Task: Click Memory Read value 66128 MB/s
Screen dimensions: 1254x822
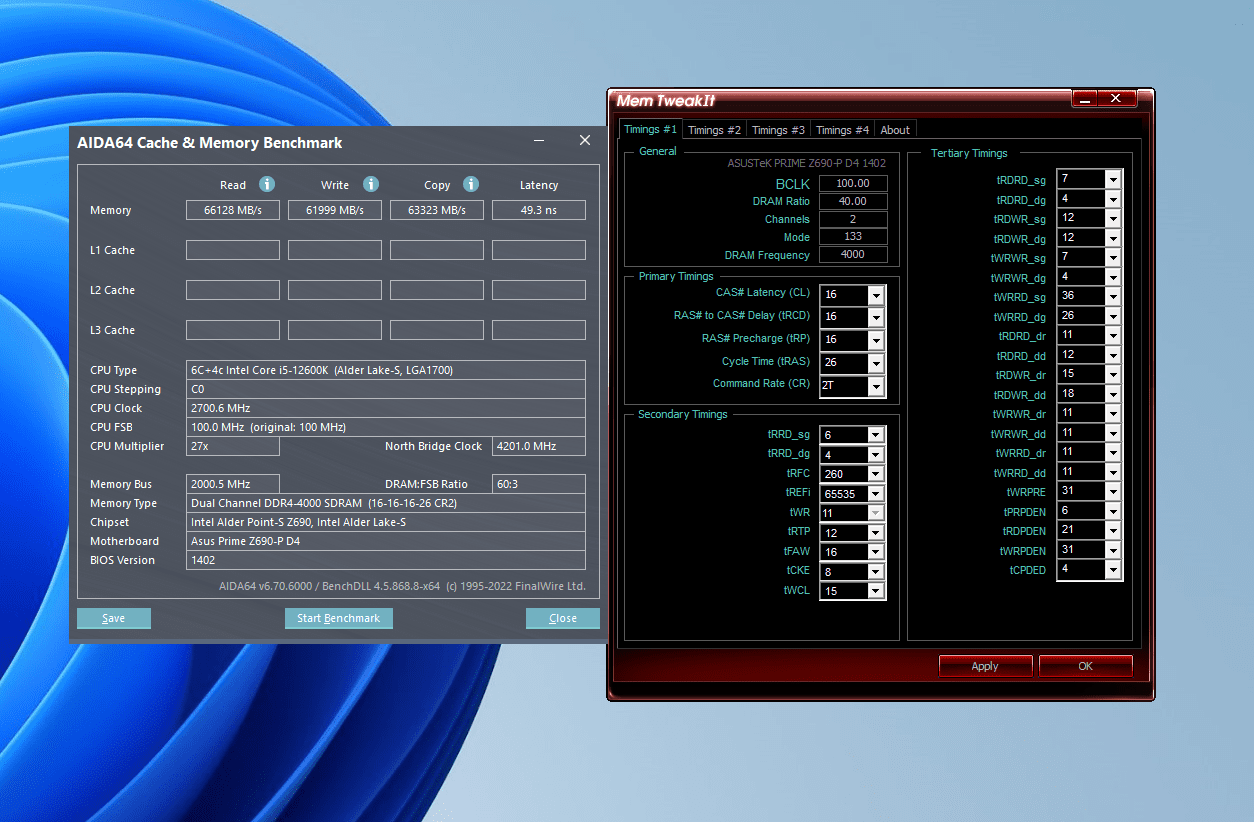Action: [233, 210]
